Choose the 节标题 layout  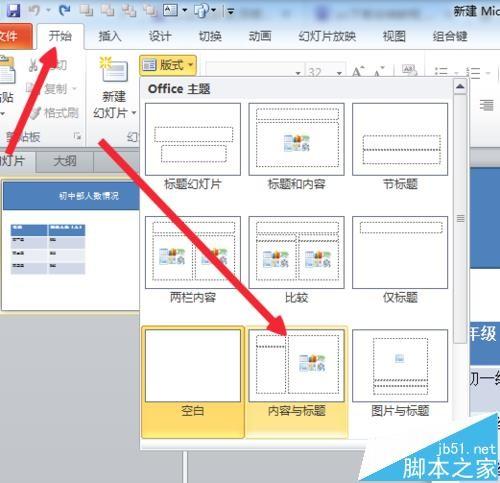point(400,147)
